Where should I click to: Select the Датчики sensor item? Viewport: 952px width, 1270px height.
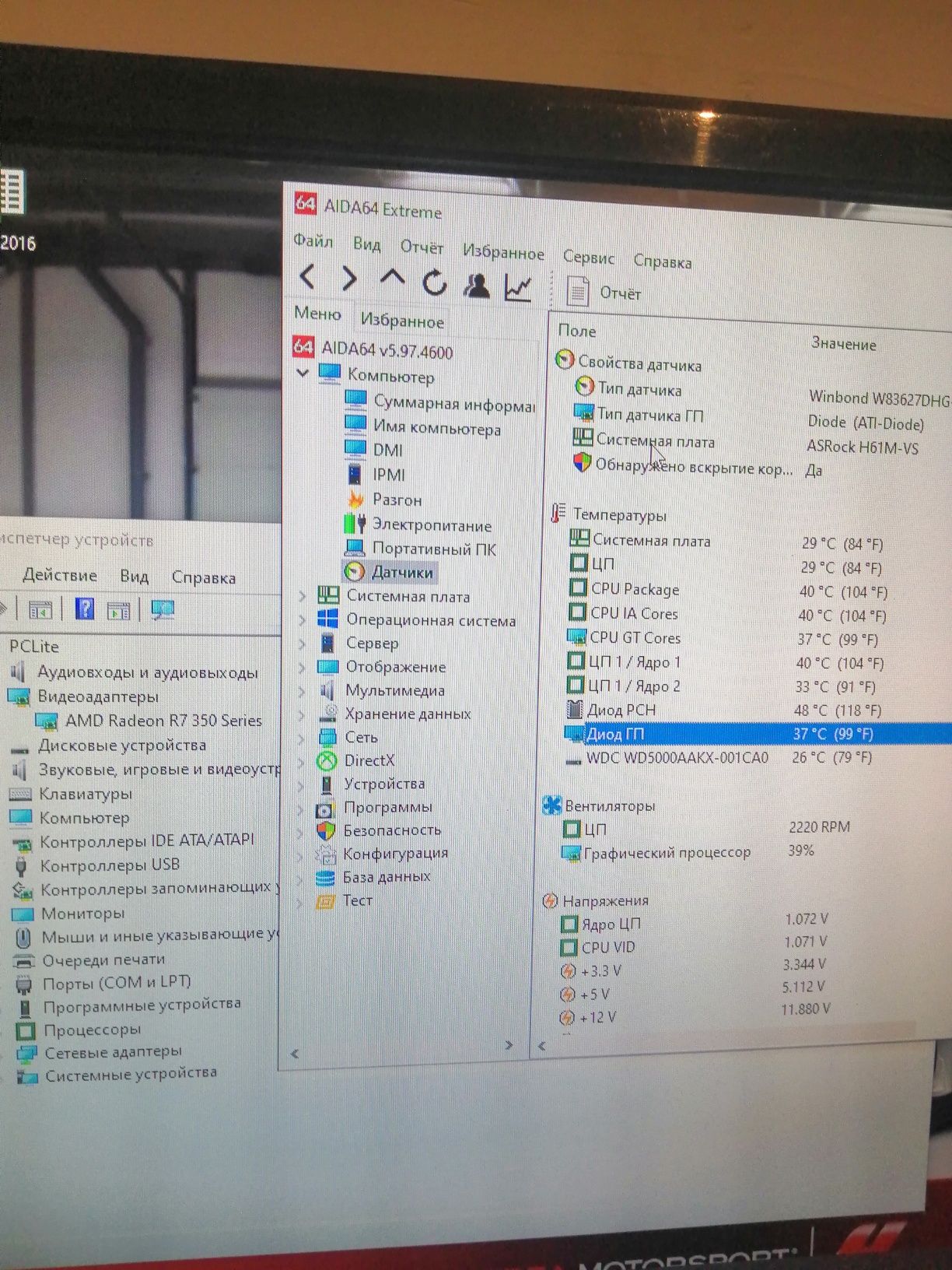tap(389, 572)
